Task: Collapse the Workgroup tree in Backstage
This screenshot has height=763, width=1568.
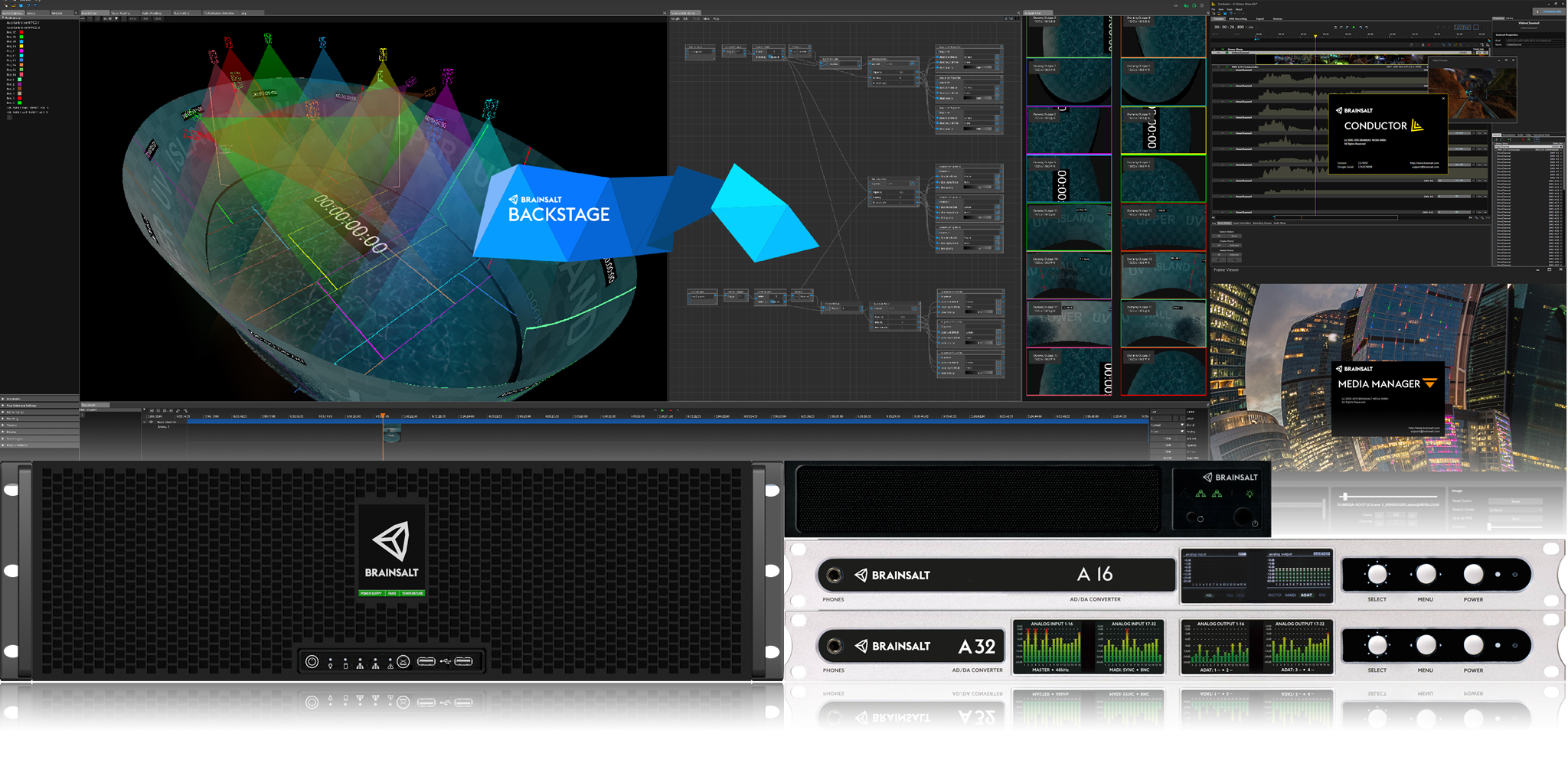Action: click(x=3, y=18)
